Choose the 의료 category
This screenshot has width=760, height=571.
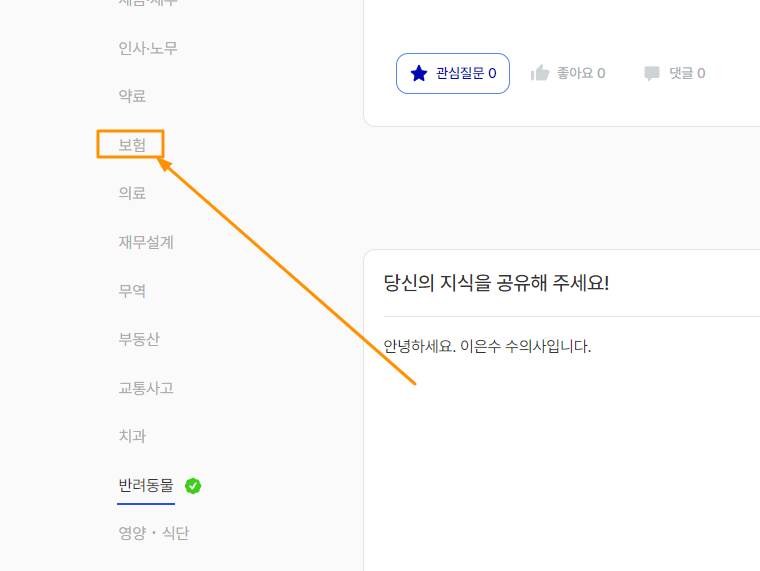(132, 193)
